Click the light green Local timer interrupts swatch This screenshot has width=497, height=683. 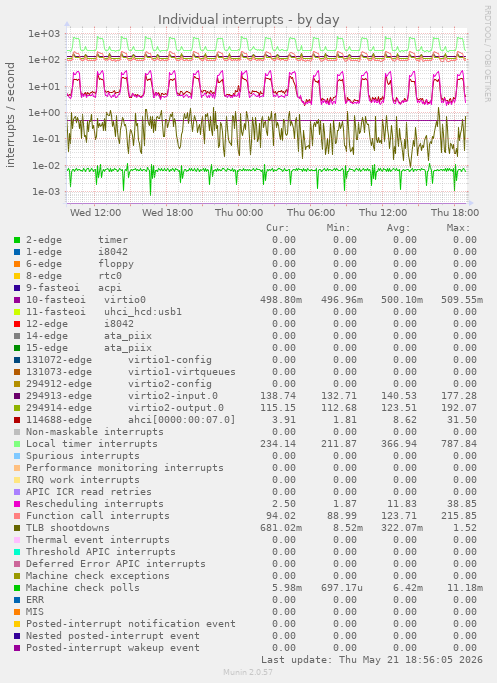pos(17,444)
